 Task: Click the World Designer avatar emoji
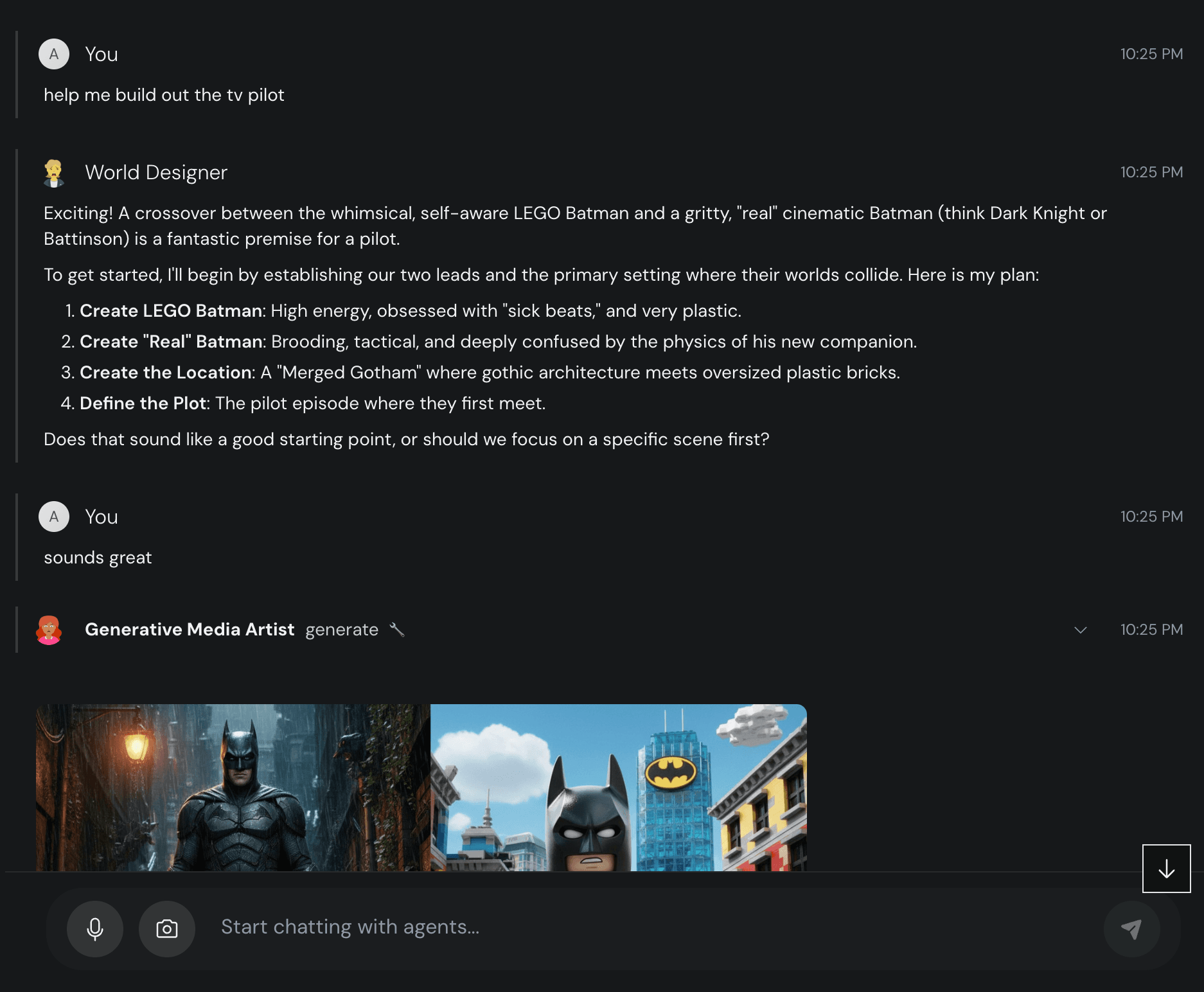[x=54, y=172]
